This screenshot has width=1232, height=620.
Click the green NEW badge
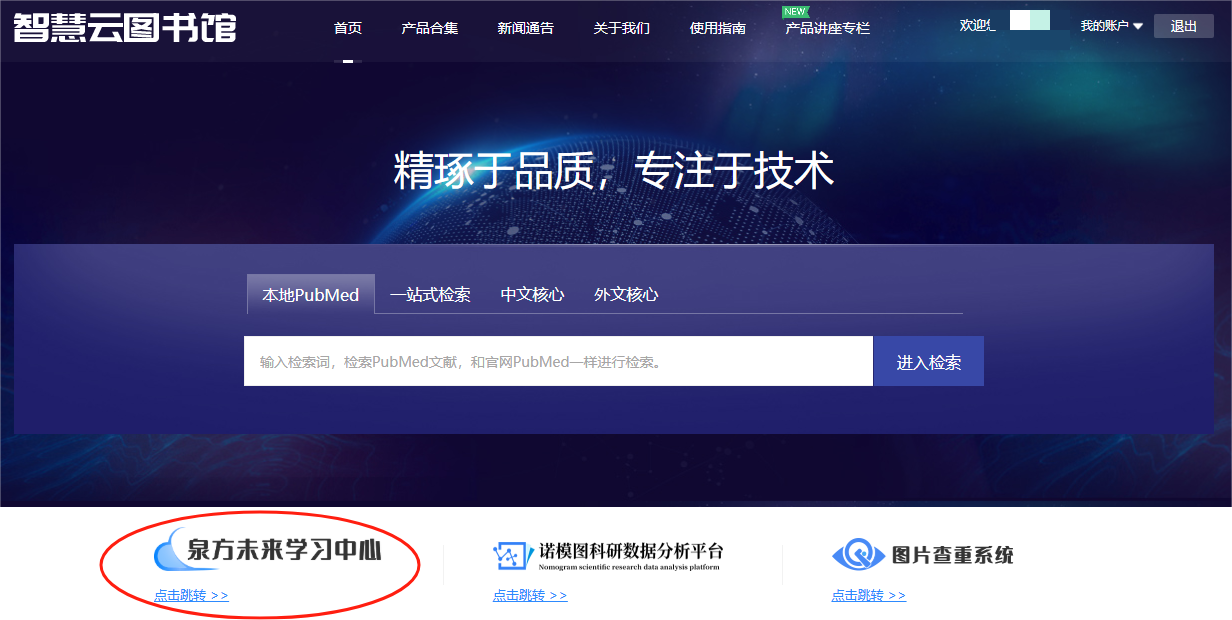pyautogui.click(x=795, y=12)
